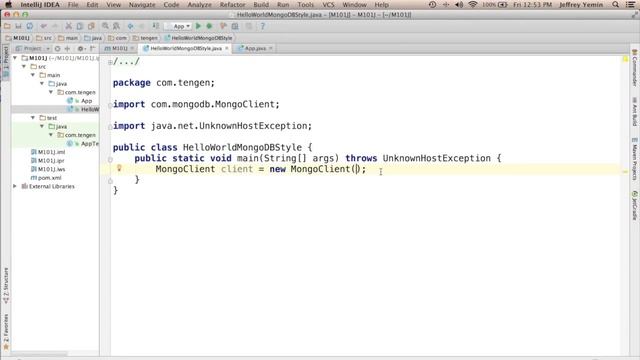Open the Project view selector dropdown

tap(32, 49)
